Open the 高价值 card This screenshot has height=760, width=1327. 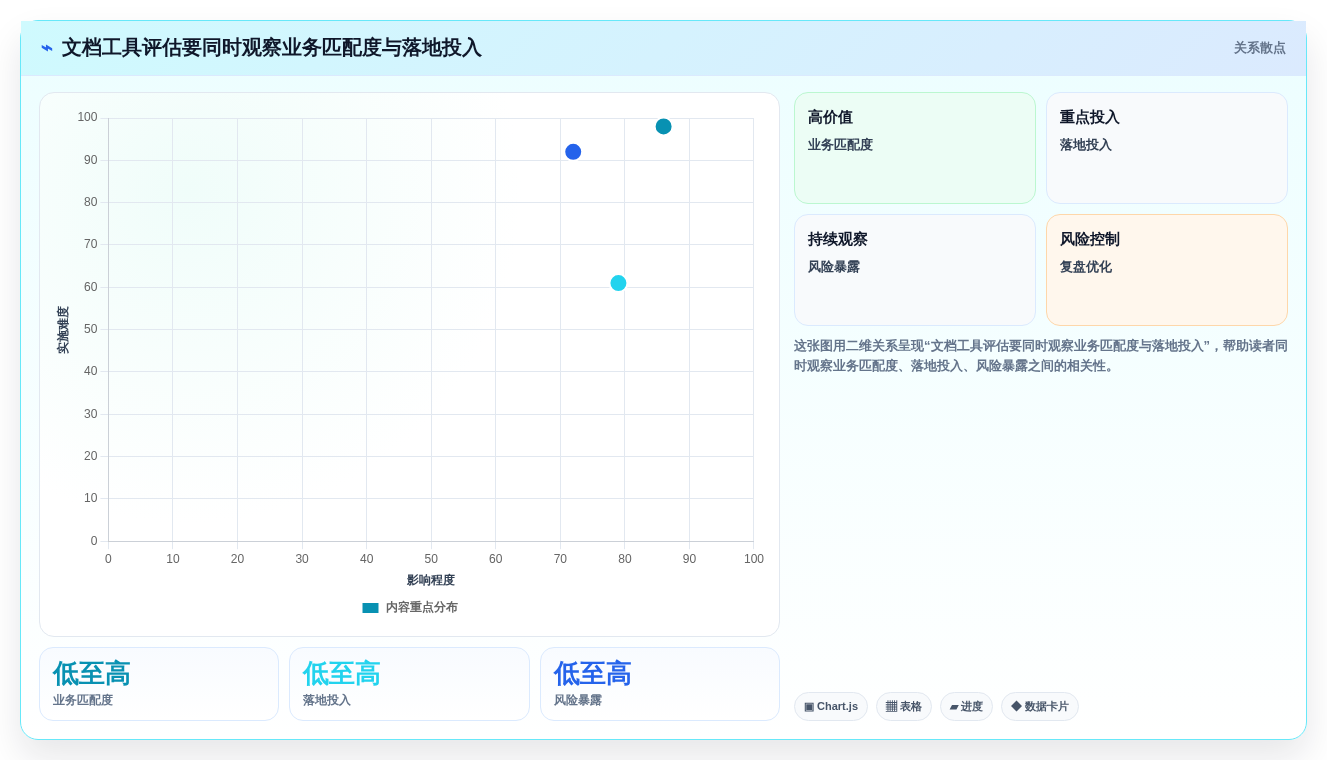coord(914,148)
